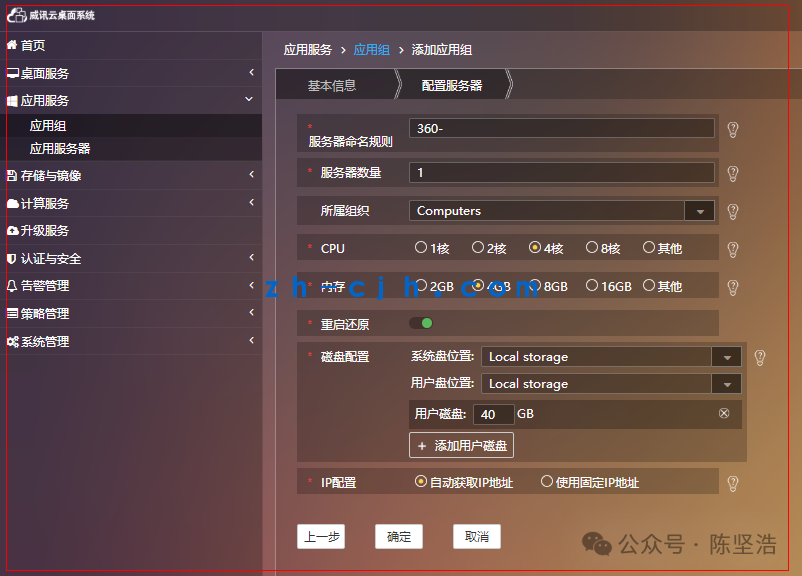The width and height of the screenshot is (802, 576).
Task: Click help bulb for 服务器命名规则
Action: [733, 129]
